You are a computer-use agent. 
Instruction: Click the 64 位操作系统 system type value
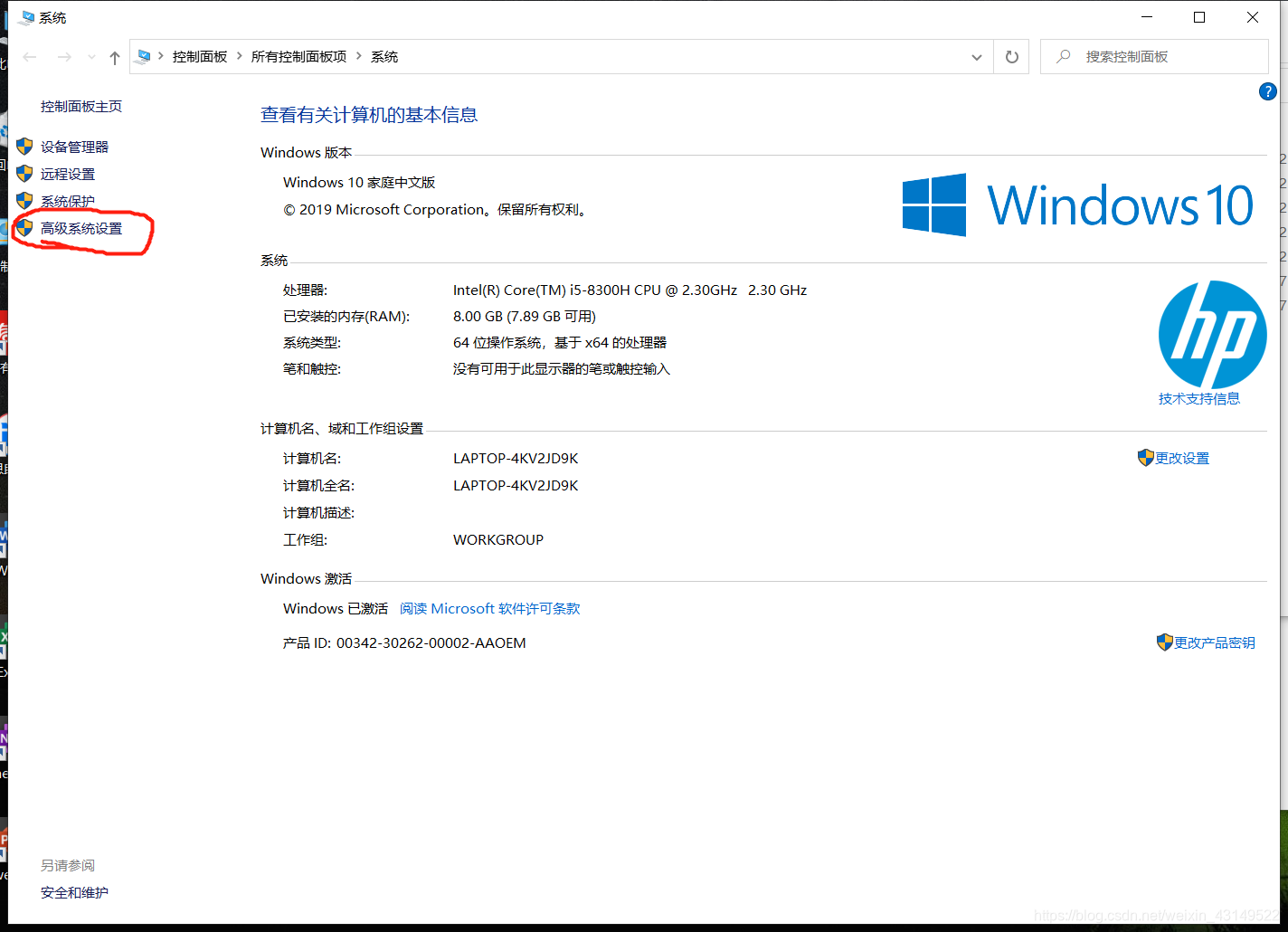coord(560,342)
